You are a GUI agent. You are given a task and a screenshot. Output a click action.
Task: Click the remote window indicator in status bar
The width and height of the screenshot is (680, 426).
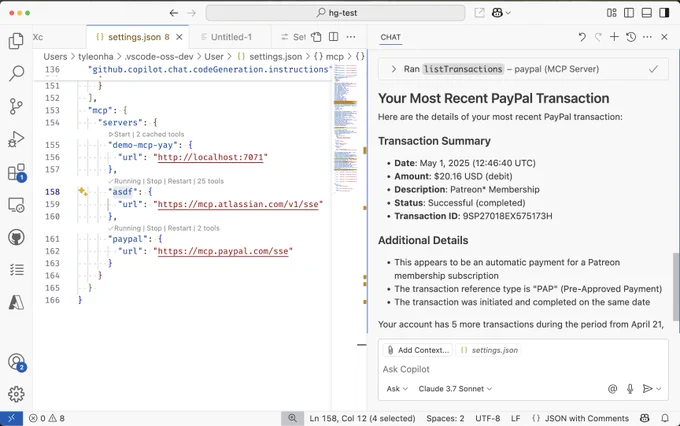tap(11, 418)
